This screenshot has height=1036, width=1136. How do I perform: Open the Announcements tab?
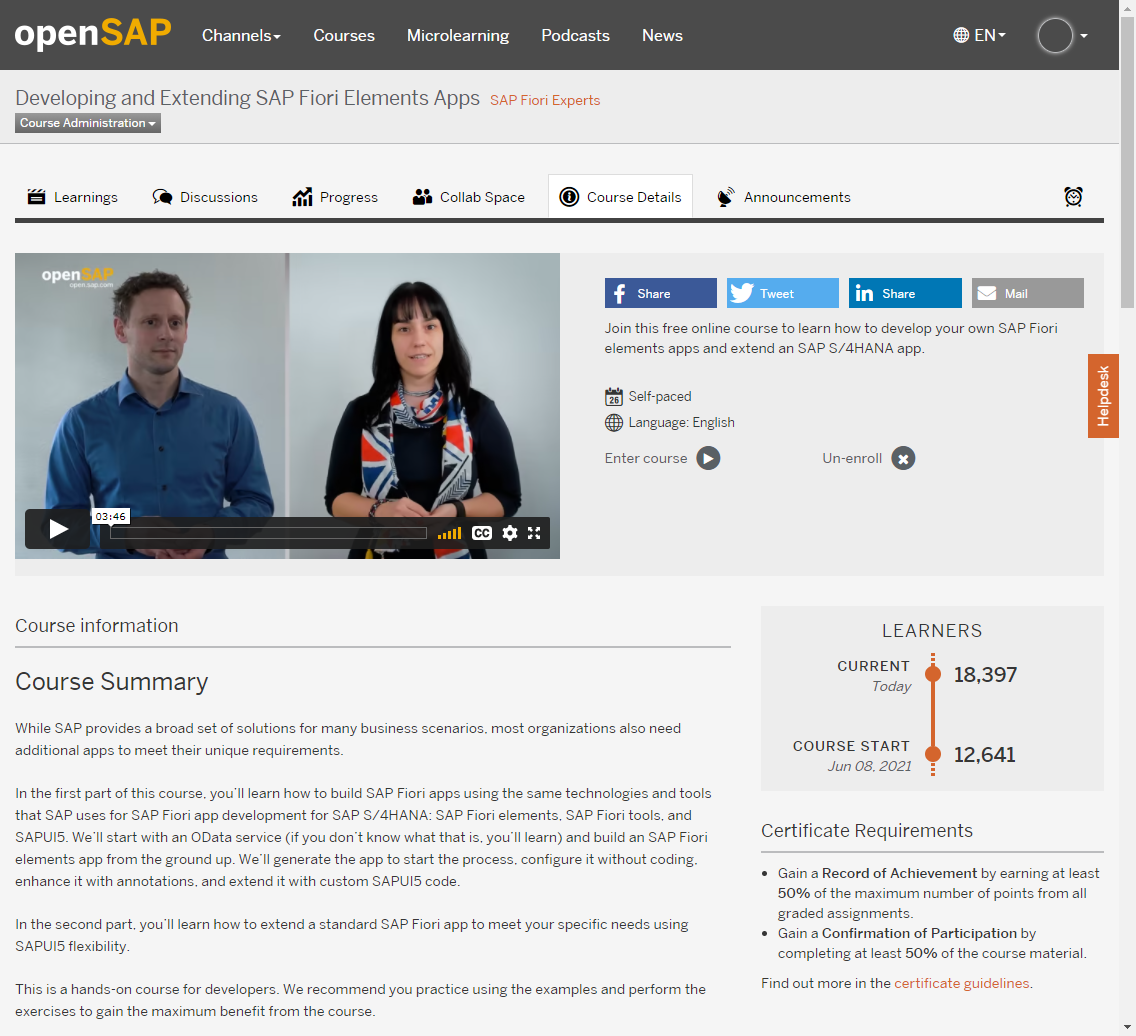pyautogui.click(x=783, y=197)
